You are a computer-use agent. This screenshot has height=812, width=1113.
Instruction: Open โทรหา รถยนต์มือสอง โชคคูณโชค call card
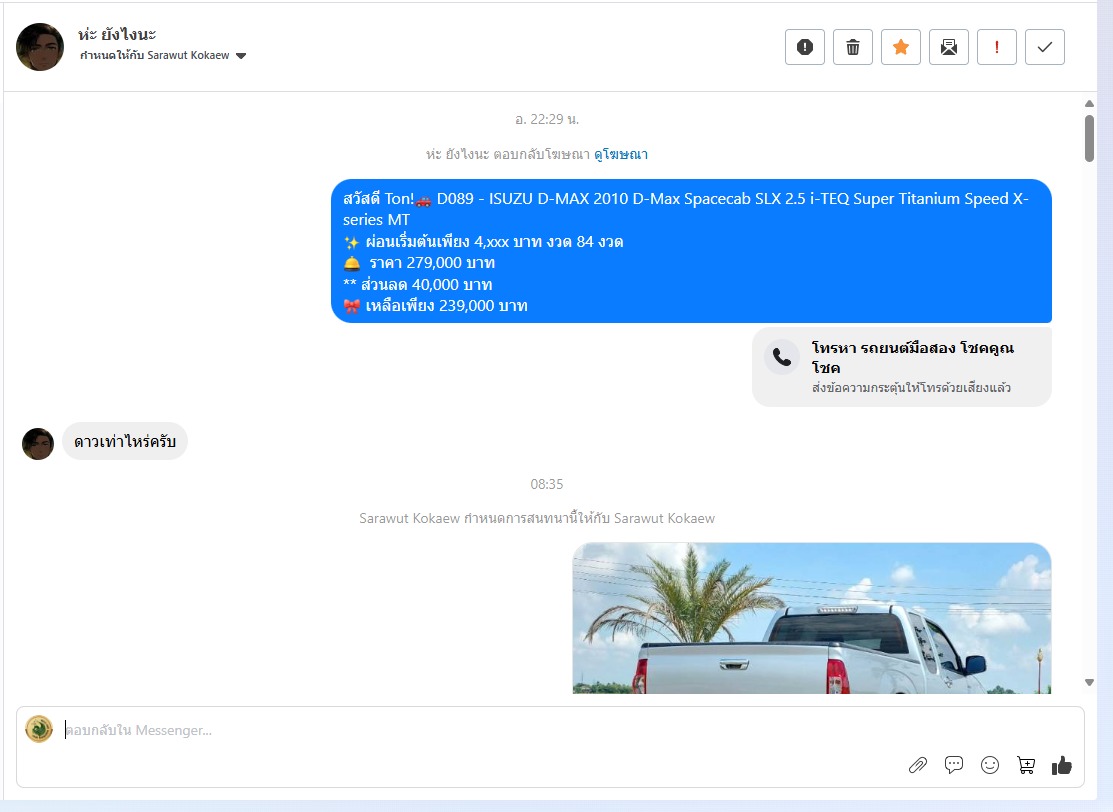coord(901,367)
